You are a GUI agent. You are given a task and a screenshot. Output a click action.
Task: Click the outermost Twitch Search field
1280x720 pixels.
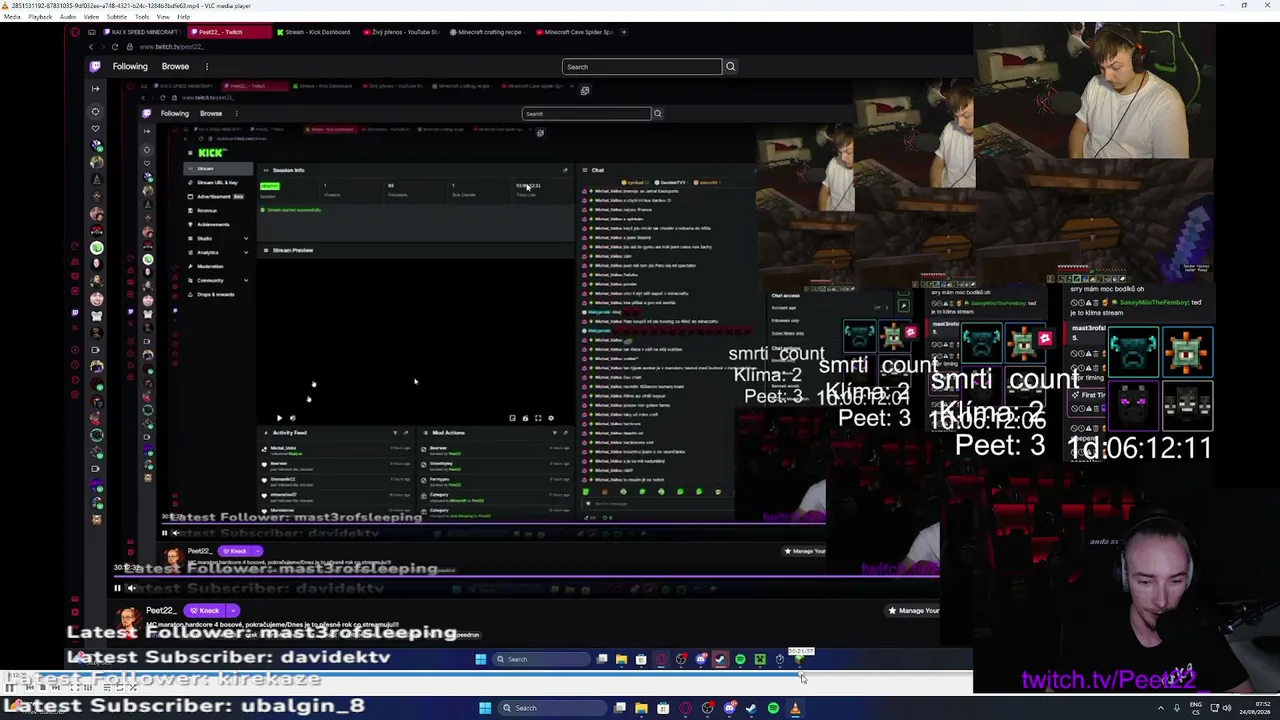tap(641, 67)
